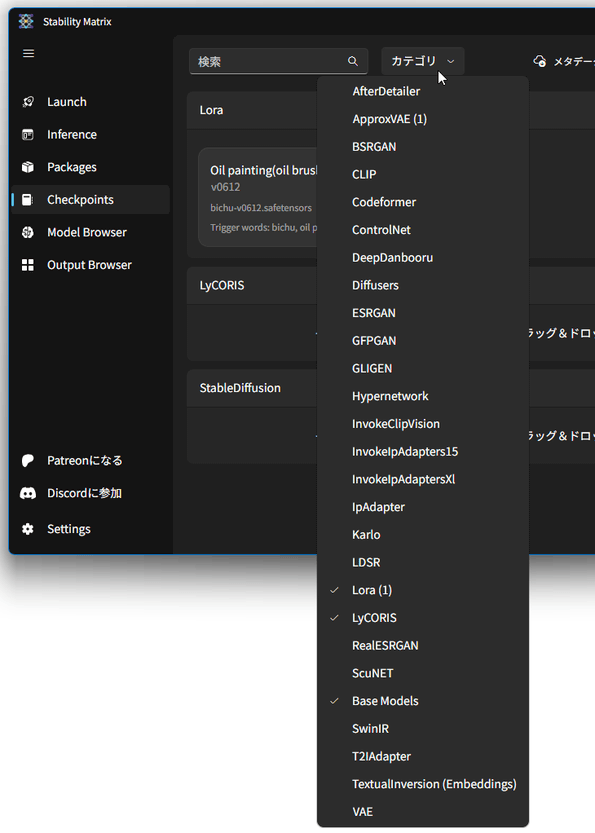Select ESRGAN in category list
Screen dimensions: 595x833
(423, 313)
